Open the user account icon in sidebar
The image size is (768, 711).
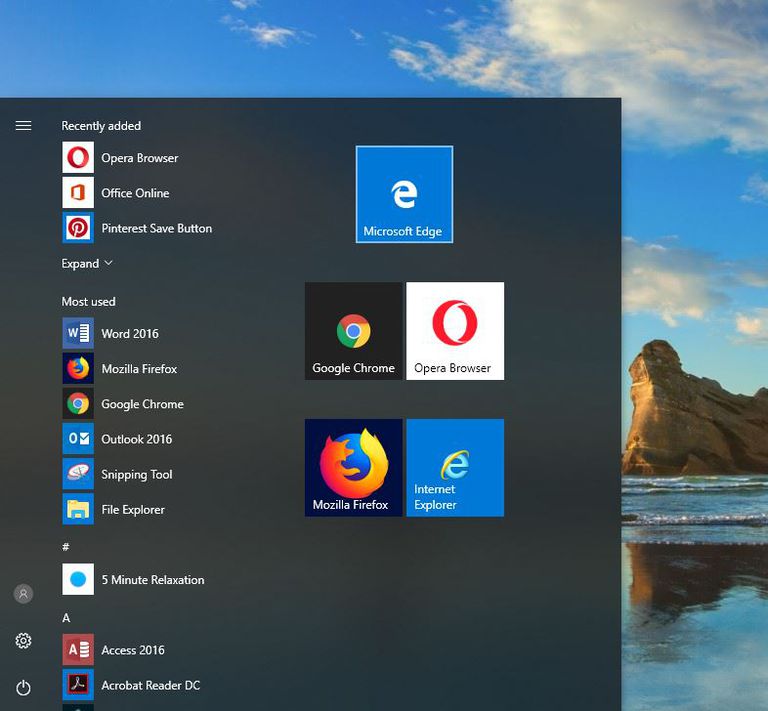[23, 594]
